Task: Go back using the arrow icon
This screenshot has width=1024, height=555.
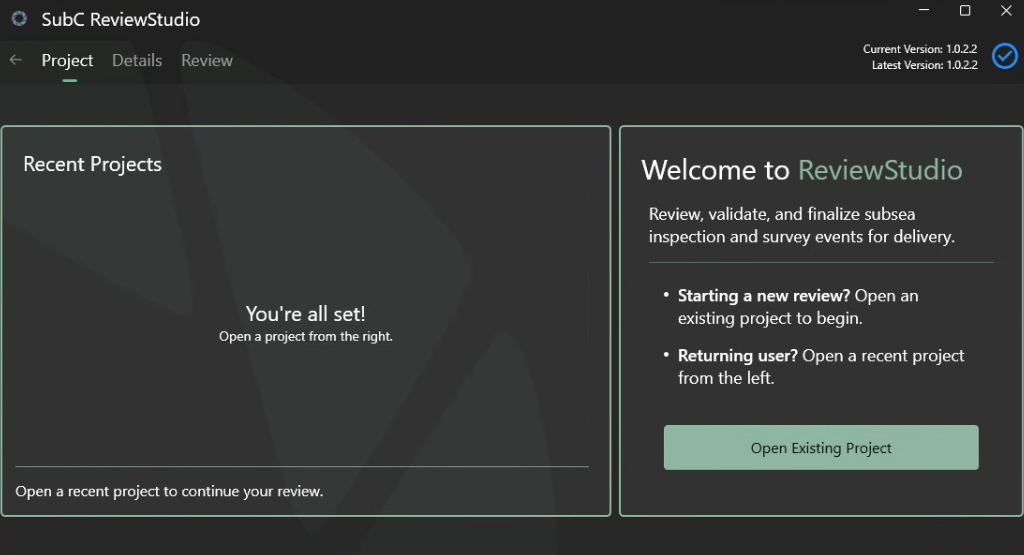Action: [x=16, y=60]
